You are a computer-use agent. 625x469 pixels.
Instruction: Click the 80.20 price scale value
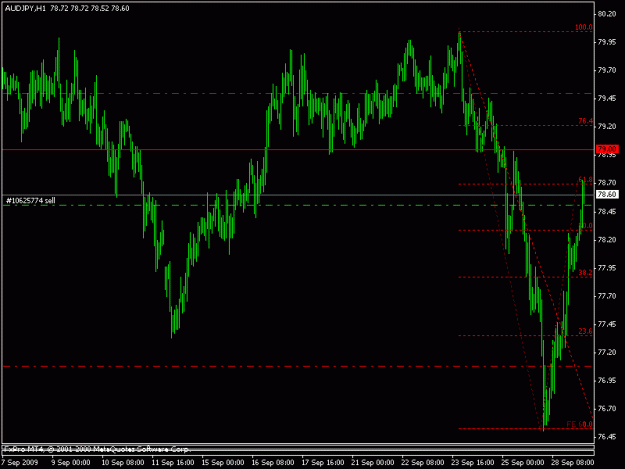tap(606, 14)
